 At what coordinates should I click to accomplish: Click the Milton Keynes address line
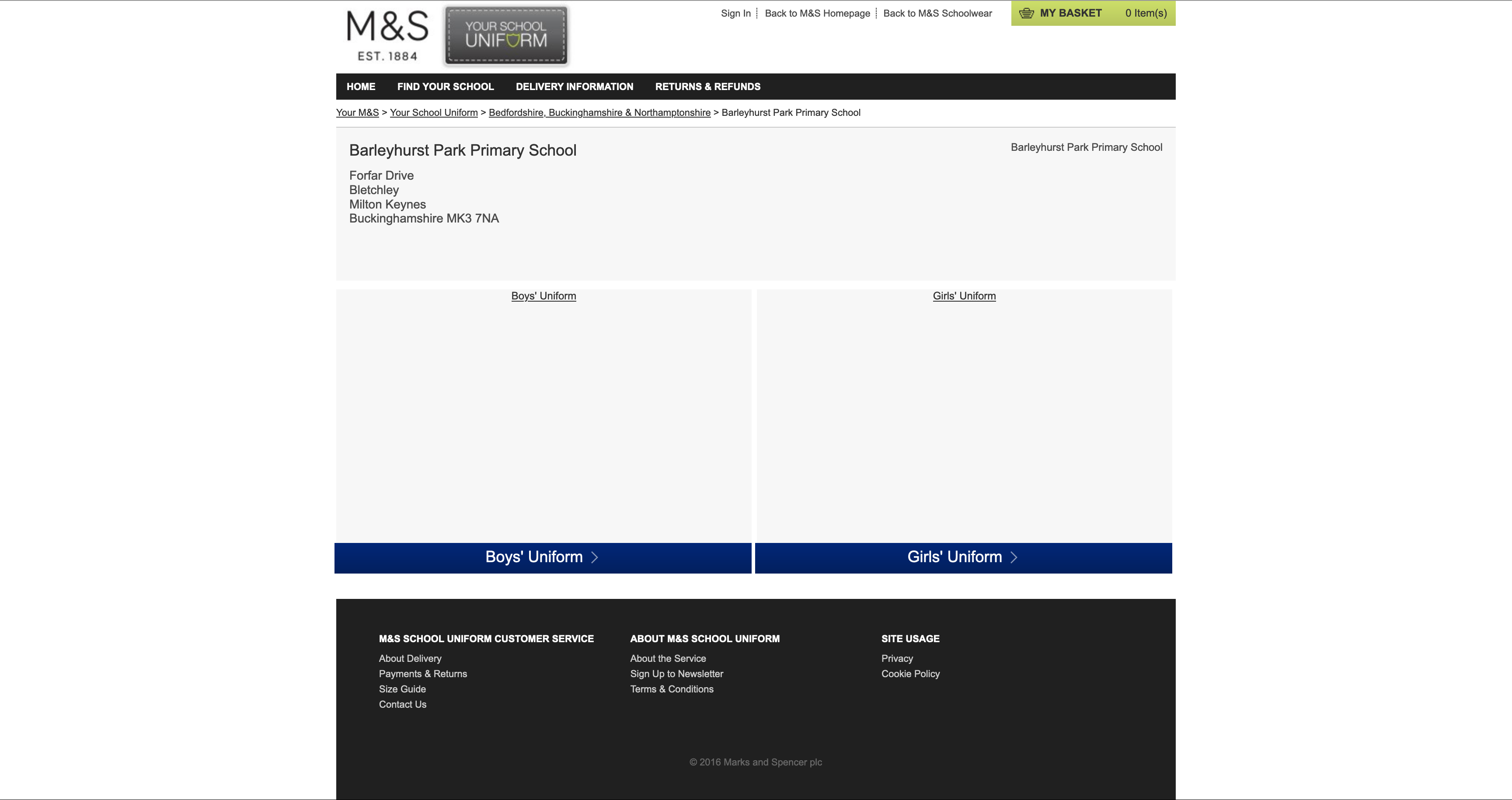[x=387, y=204]
